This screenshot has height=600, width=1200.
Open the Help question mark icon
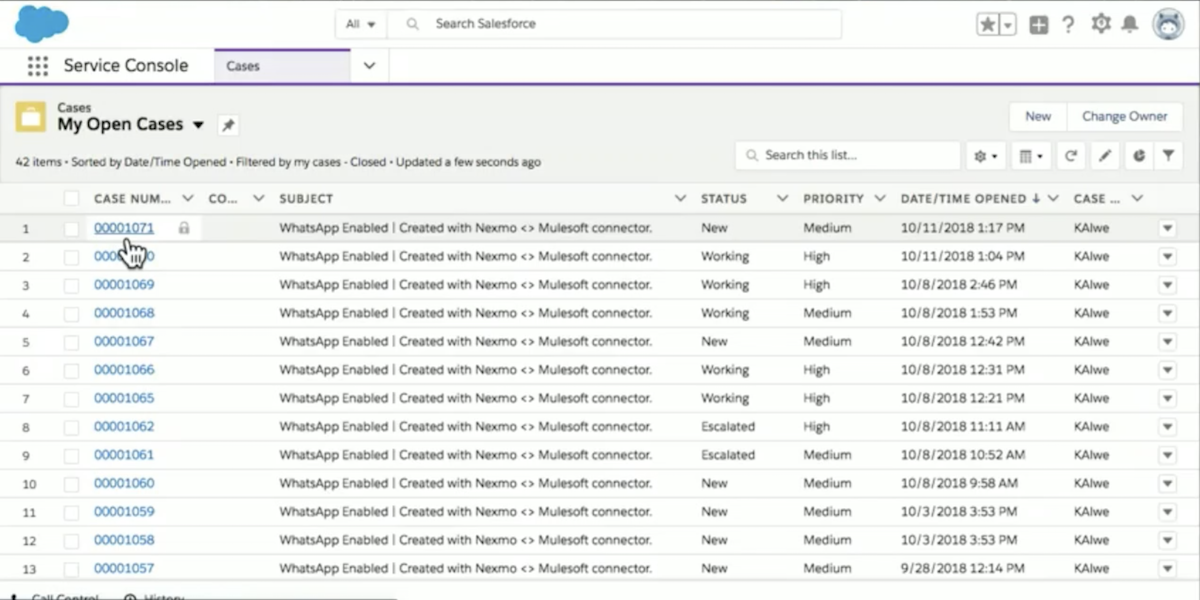pos(1068,25)
